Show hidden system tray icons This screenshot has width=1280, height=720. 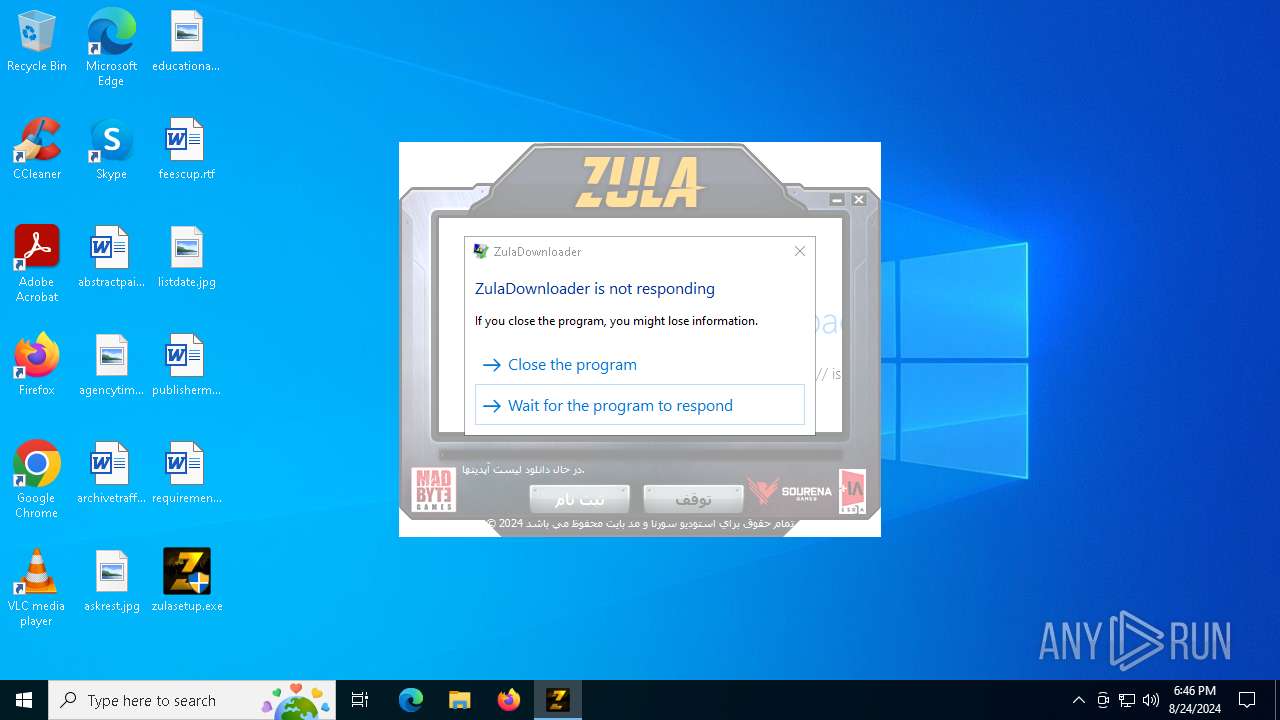tap(1078, 700)
